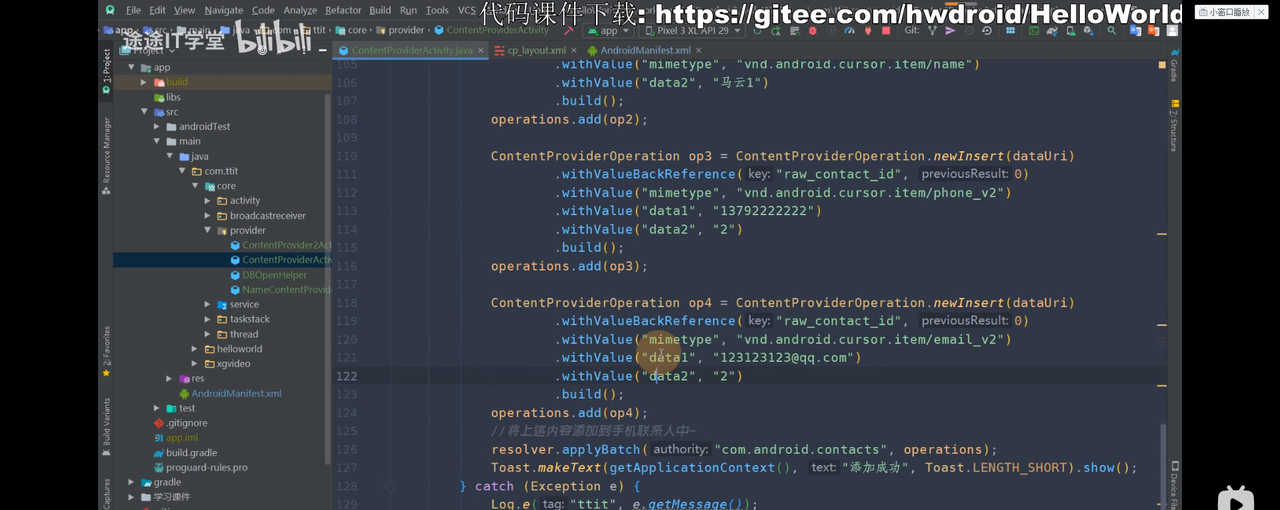Click the Search Everywhere magnifier icon

click(1111, 30)
